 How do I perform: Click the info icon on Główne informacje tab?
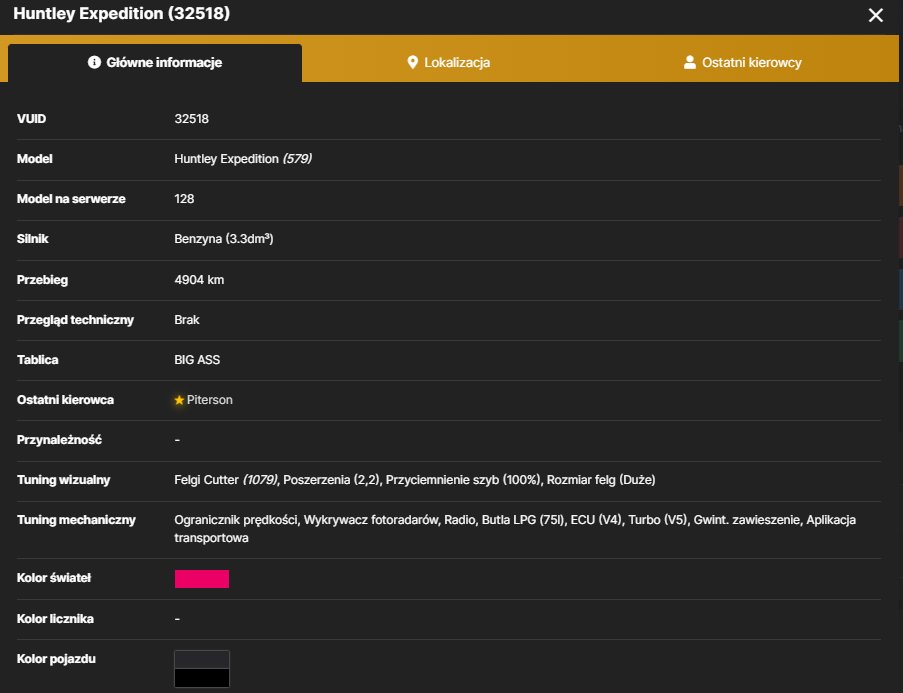[x=94, y=62]
